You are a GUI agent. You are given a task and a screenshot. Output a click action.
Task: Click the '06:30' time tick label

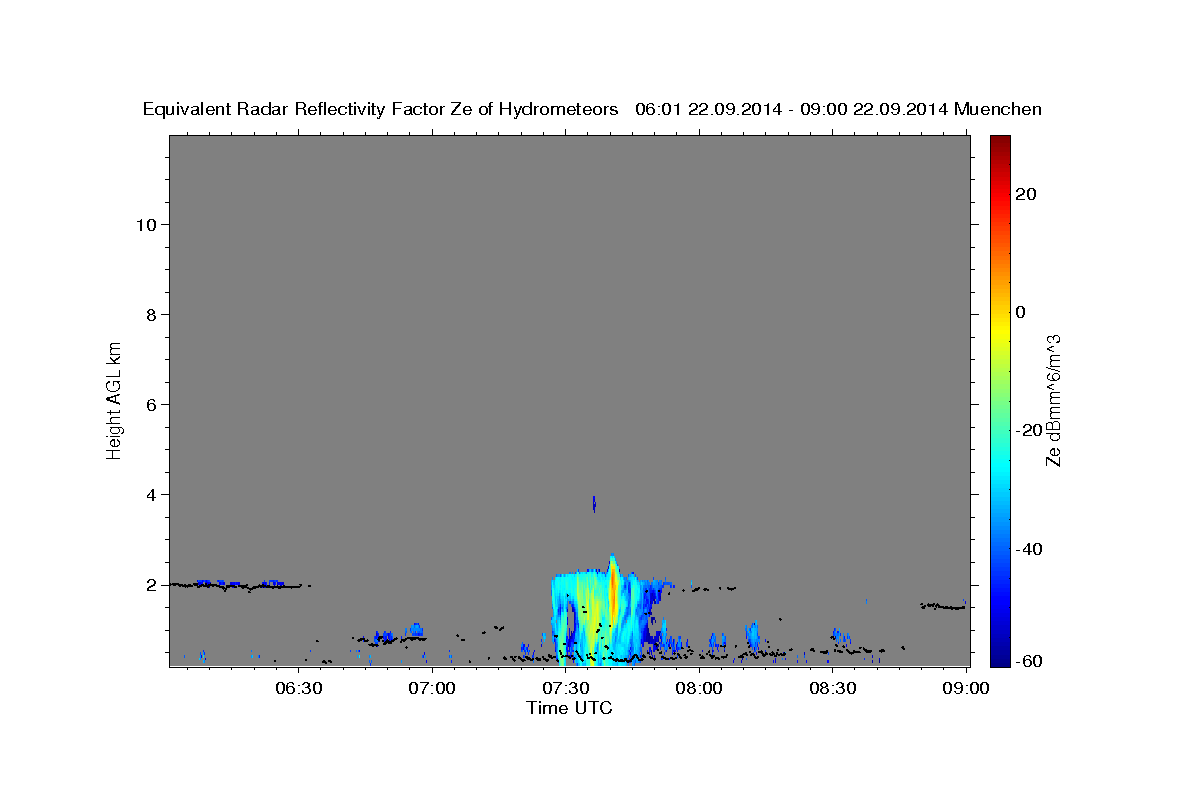coord(299,688)
